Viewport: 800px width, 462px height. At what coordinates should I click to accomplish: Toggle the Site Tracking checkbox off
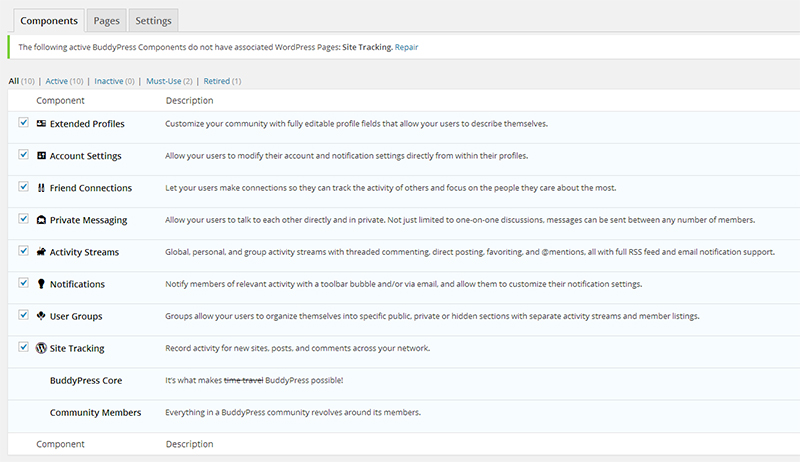click(x=23, y=347)
